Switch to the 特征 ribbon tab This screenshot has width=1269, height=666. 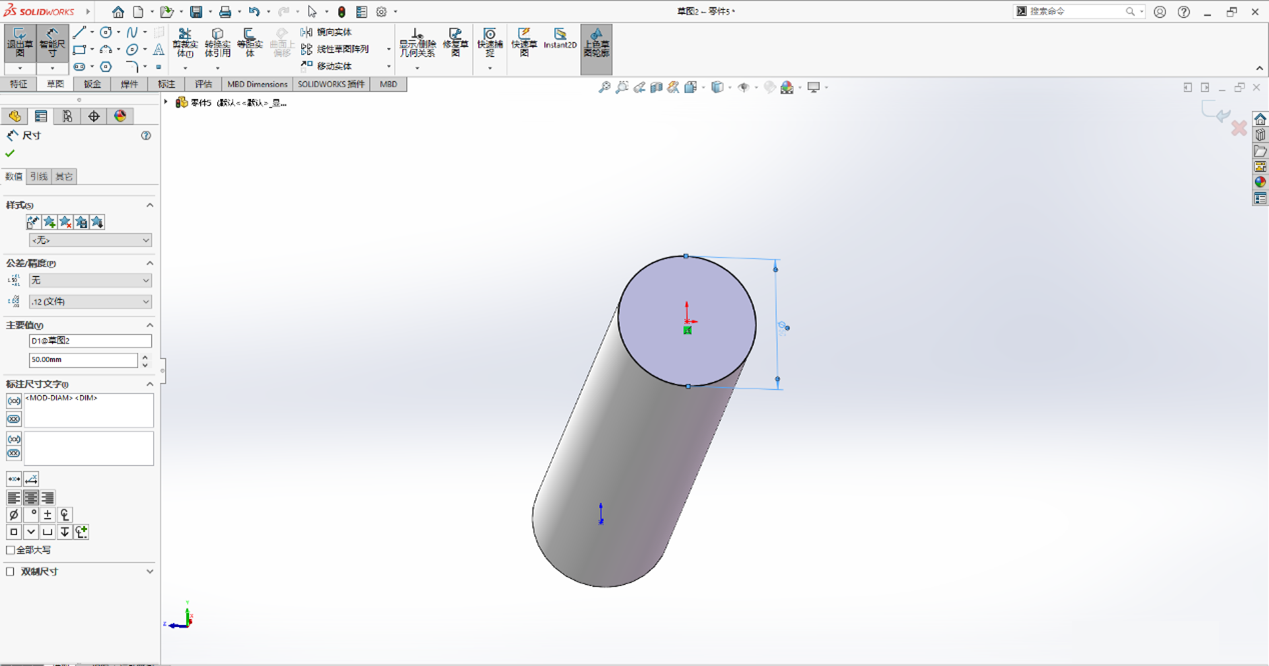pos(18,84)
